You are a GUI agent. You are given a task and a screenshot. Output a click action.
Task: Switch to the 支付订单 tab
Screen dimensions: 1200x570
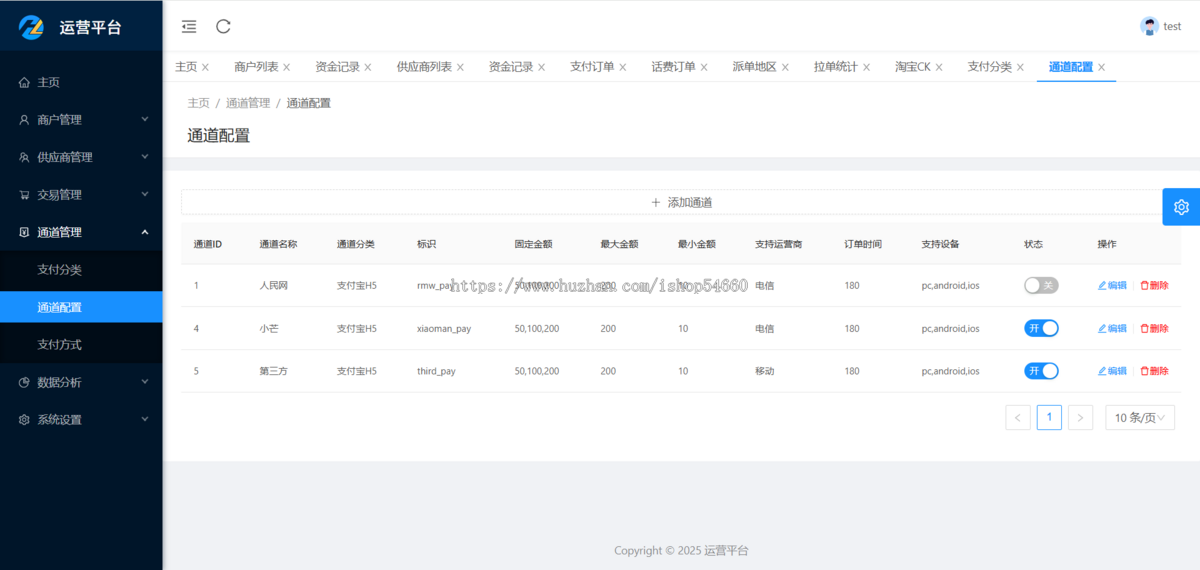tap(592, 67)
